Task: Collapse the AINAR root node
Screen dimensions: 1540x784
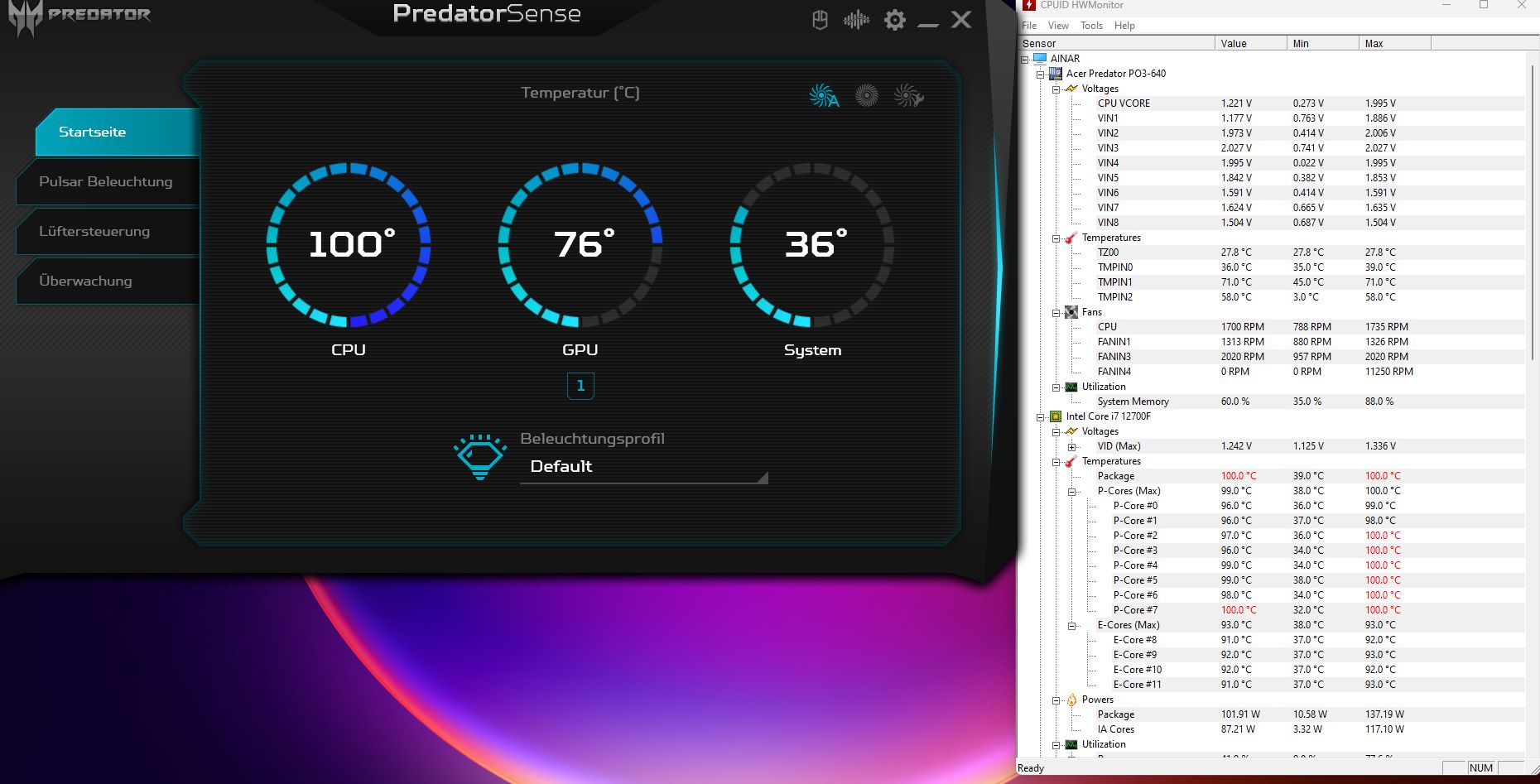Action: tap(1025, 60)
